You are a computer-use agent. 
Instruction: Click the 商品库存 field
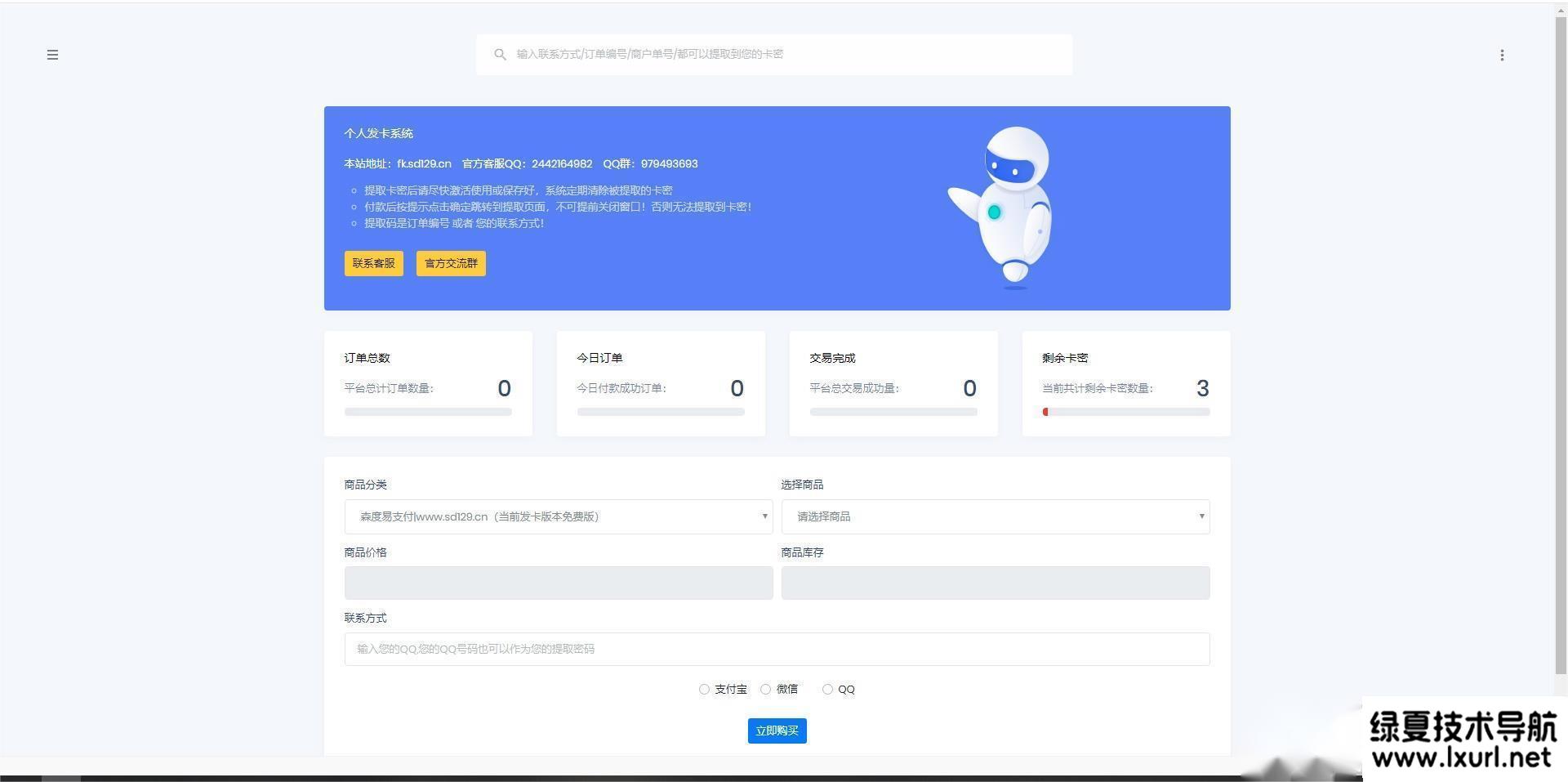click(x=996, y=583)
